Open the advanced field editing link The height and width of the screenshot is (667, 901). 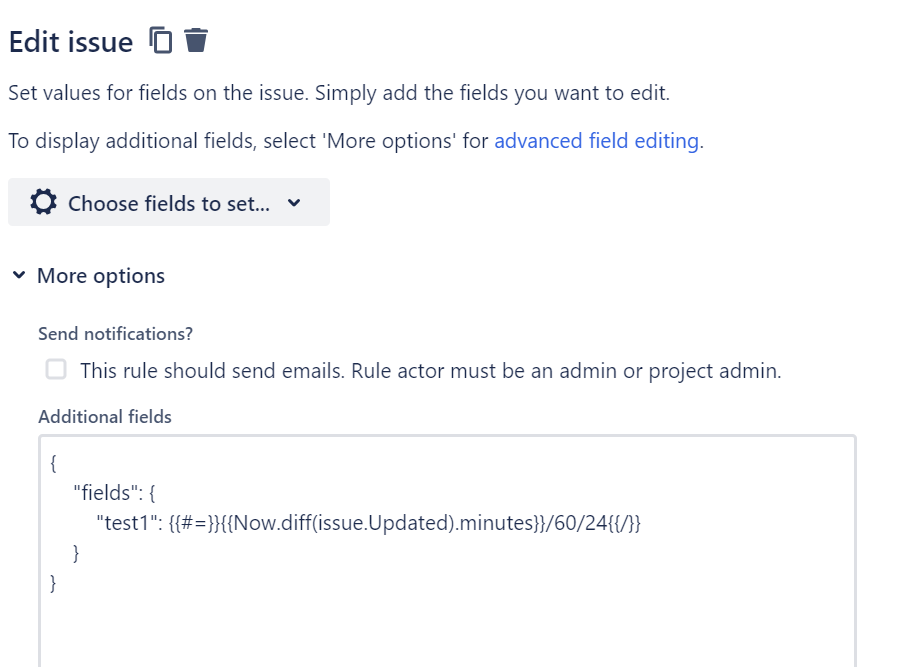pyautogui.click(x=596, y=141)
